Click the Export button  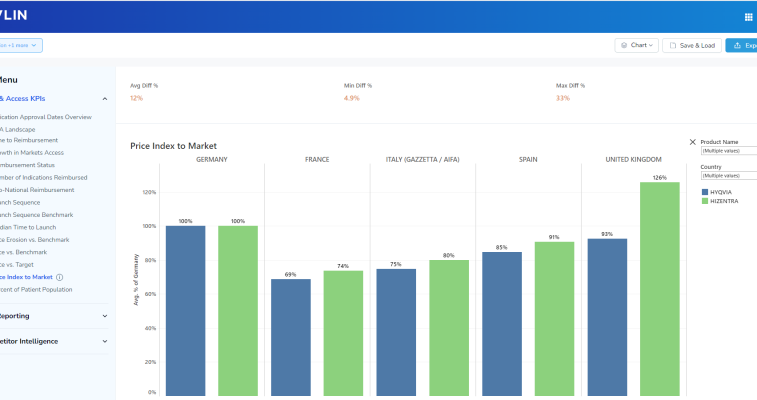741,45
